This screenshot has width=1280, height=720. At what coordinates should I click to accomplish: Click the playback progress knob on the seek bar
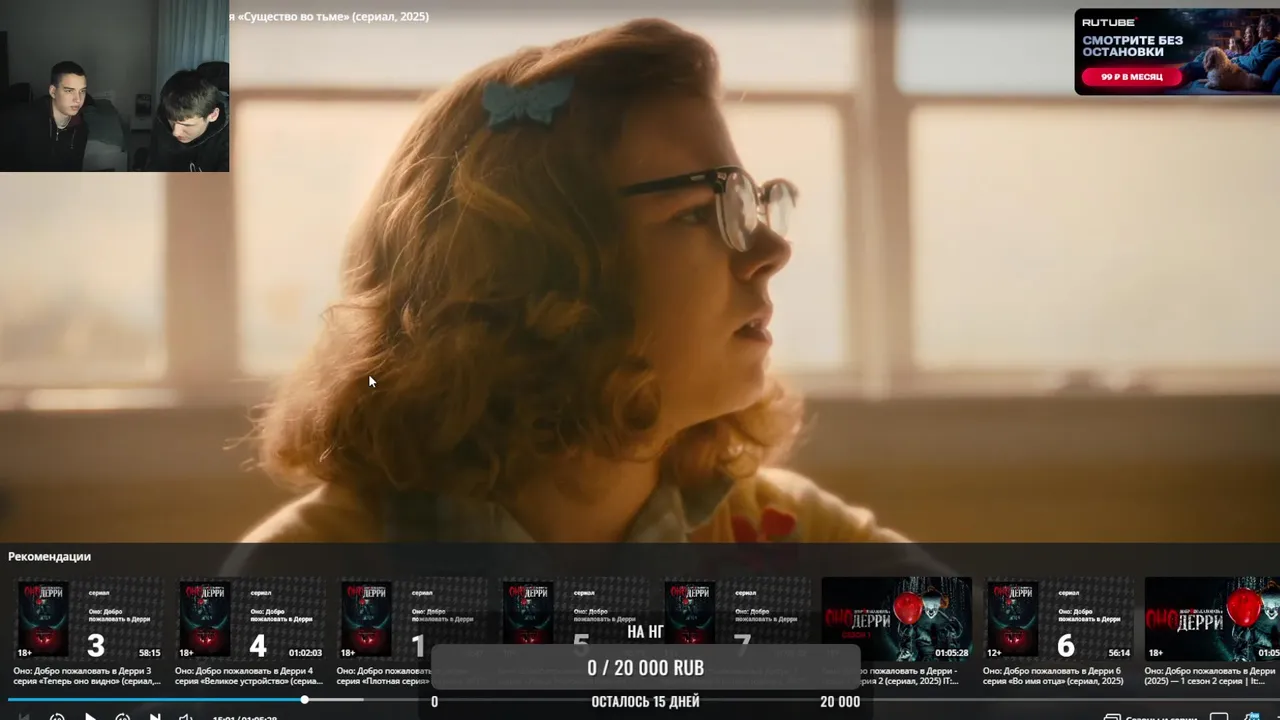(x=305, y=700)
